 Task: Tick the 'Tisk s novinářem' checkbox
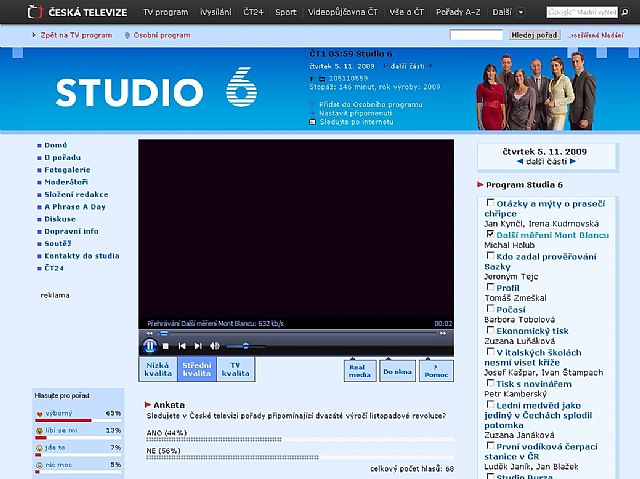[490, 383]
